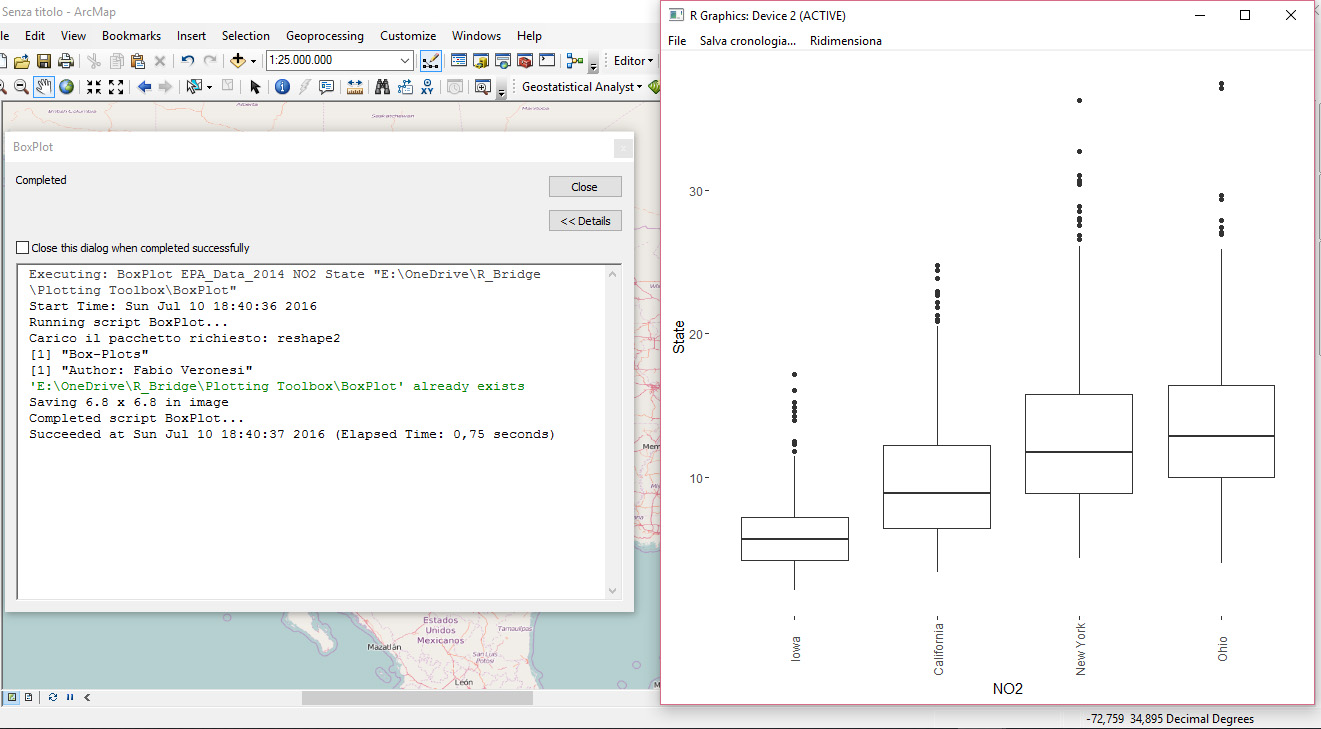Open the Measure tool
This screenshot has height=729, width=1321.
coord(354,86)
